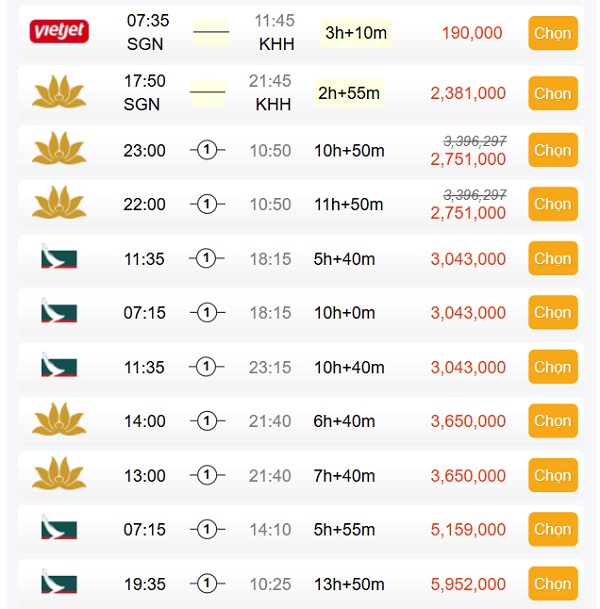Click stop icon on 22:00 flight
The width and height of the screenshot is (600, 609).
click(x=207, y=204)
